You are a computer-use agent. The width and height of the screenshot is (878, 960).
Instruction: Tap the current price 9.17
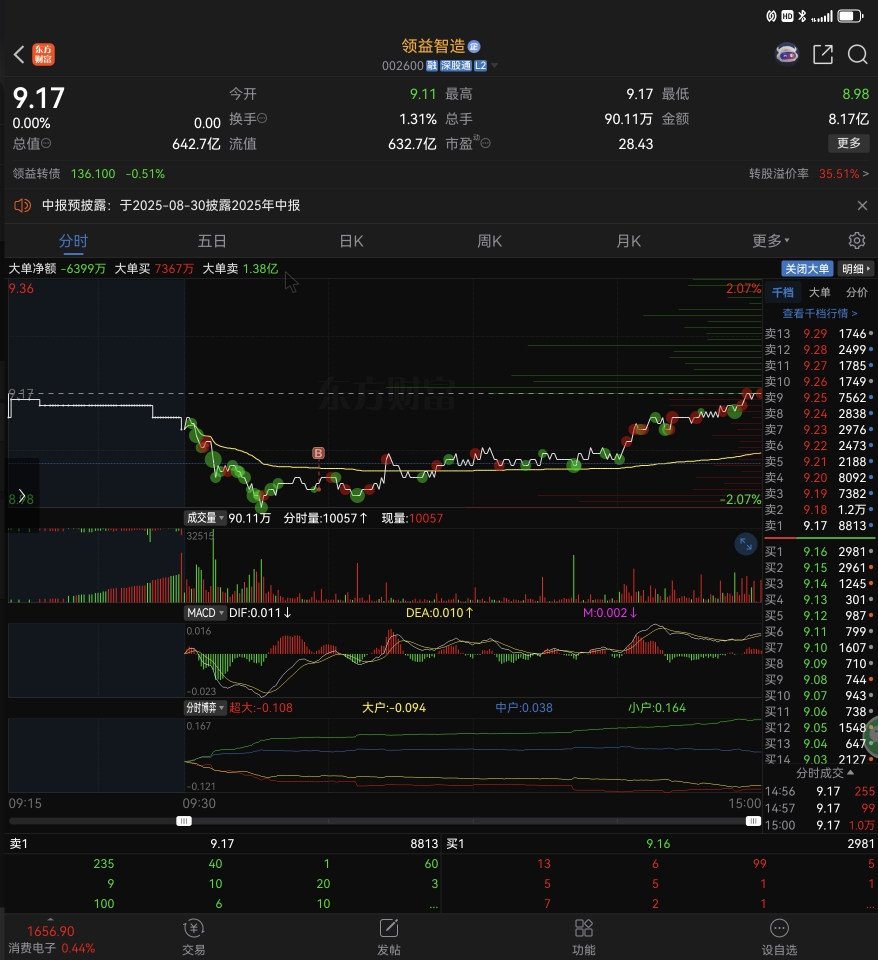39,98
